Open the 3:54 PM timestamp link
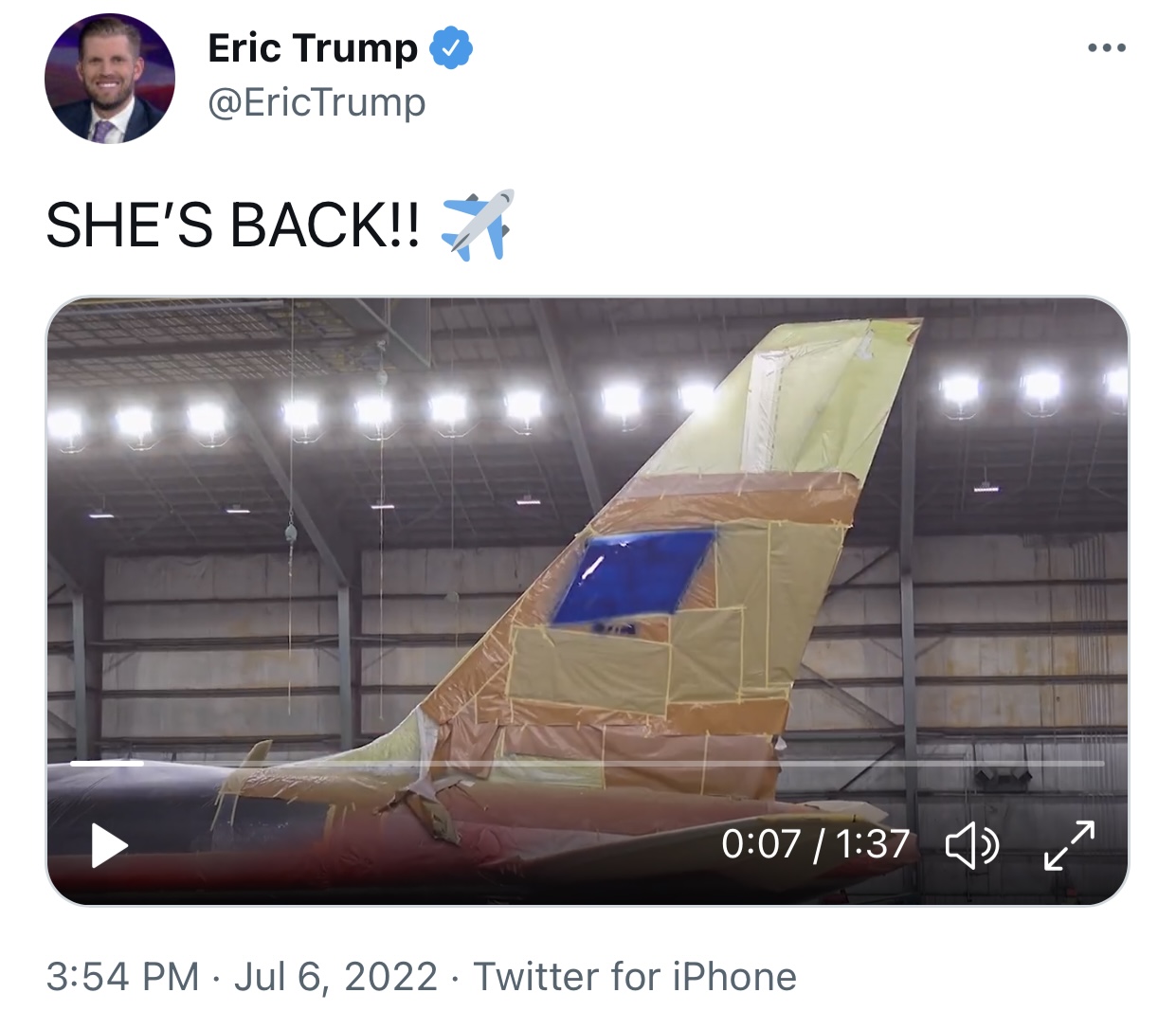The width and height of the screenshot is (1176, 1011). point(123,977)
